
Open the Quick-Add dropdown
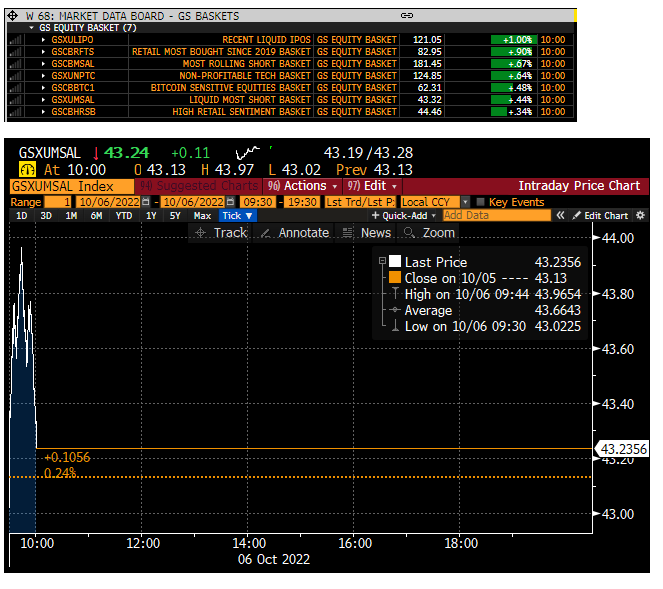click(x=404, y=216)
